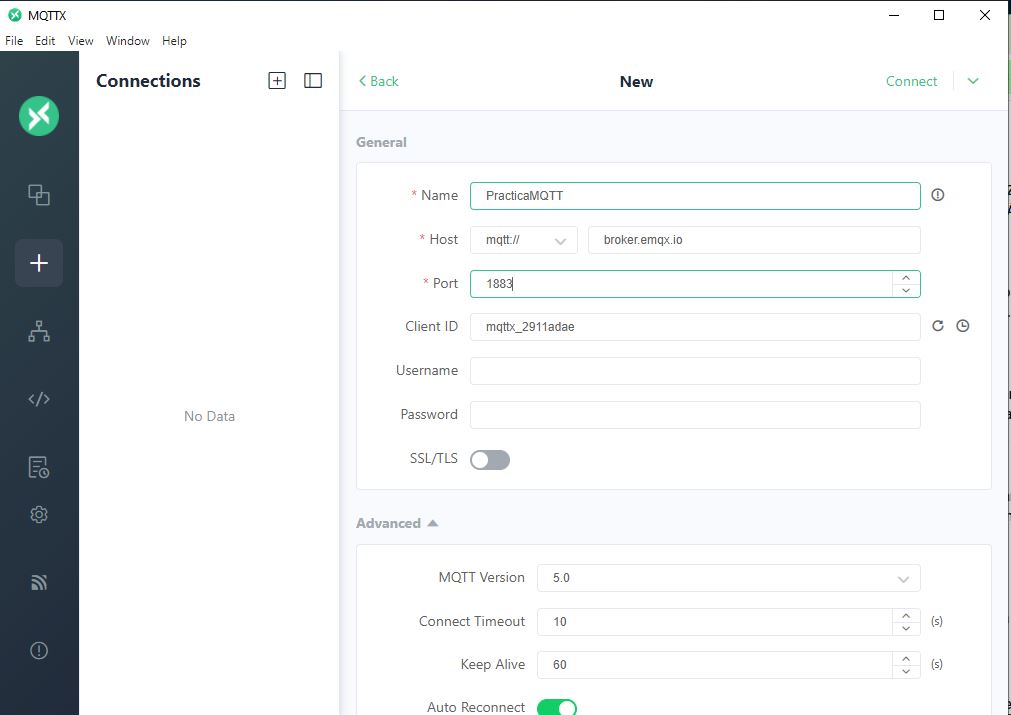
Task: Open the View menu
Action: 81,41
